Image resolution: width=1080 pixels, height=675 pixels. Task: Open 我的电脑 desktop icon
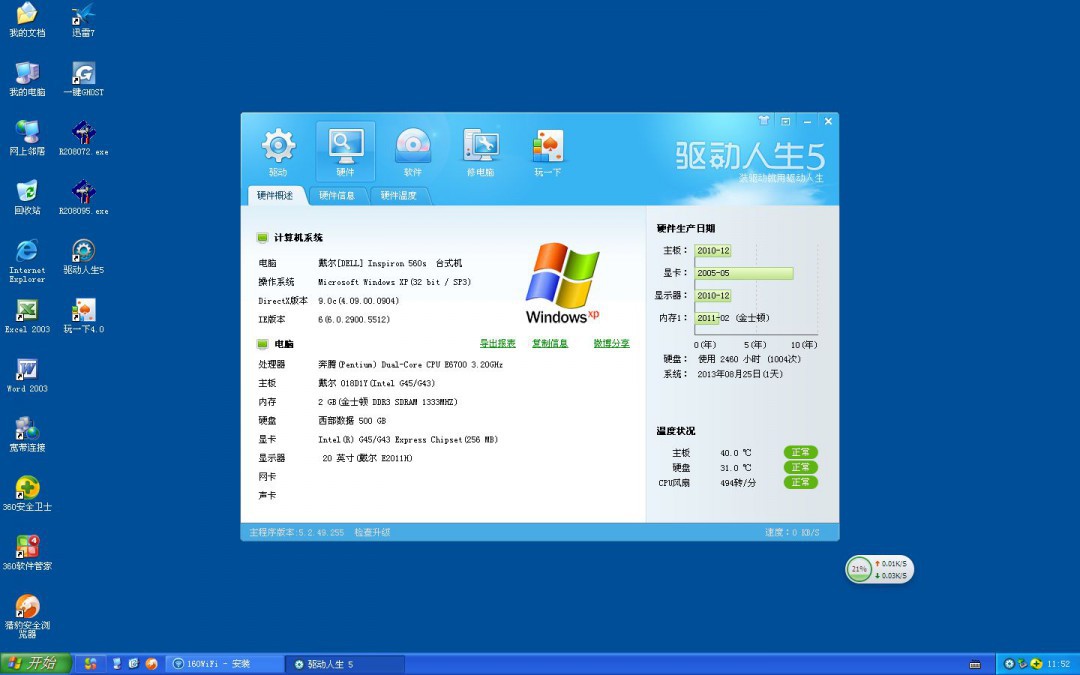pos(27,79)
